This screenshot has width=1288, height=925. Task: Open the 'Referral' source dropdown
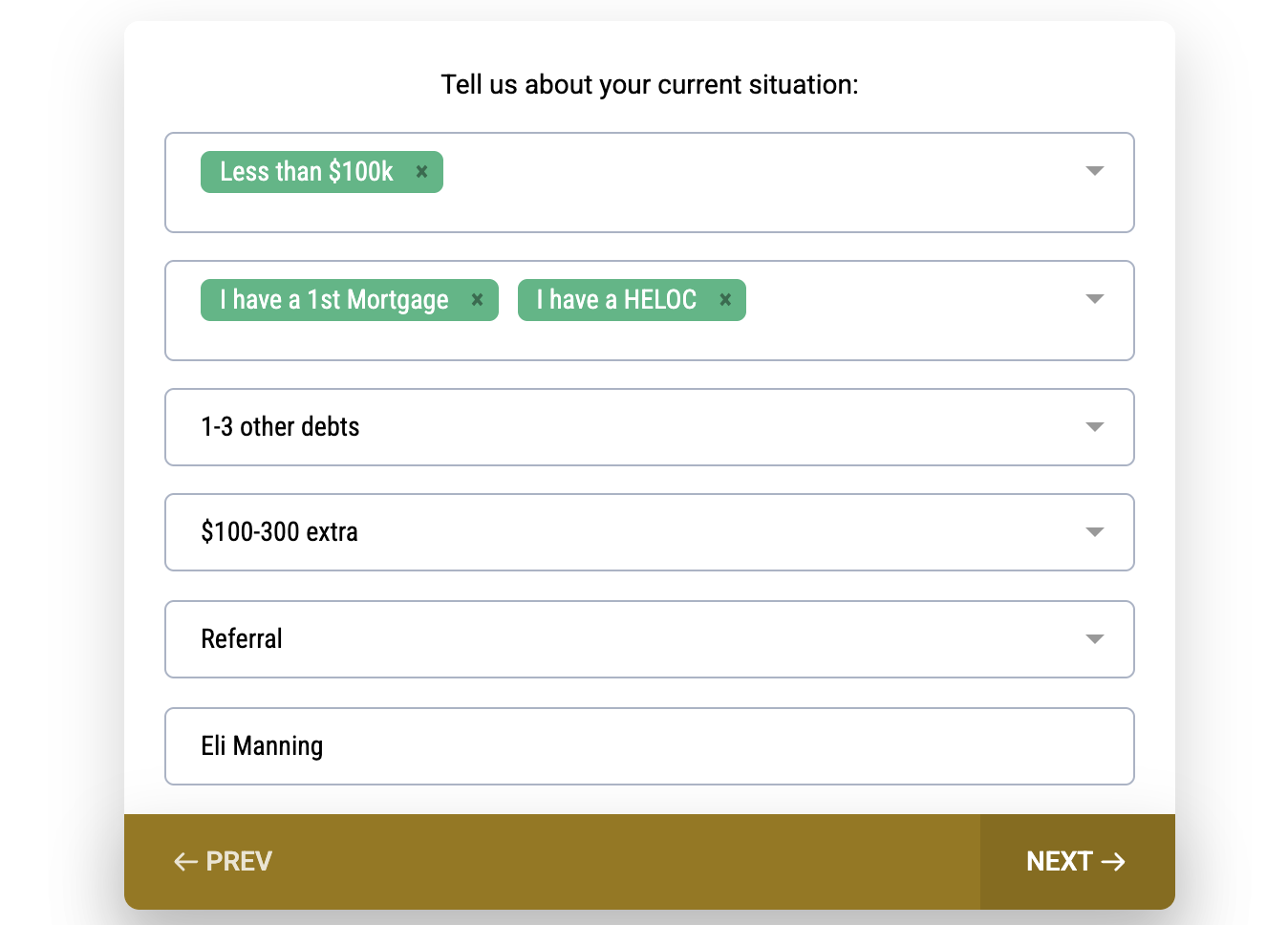1095,639
